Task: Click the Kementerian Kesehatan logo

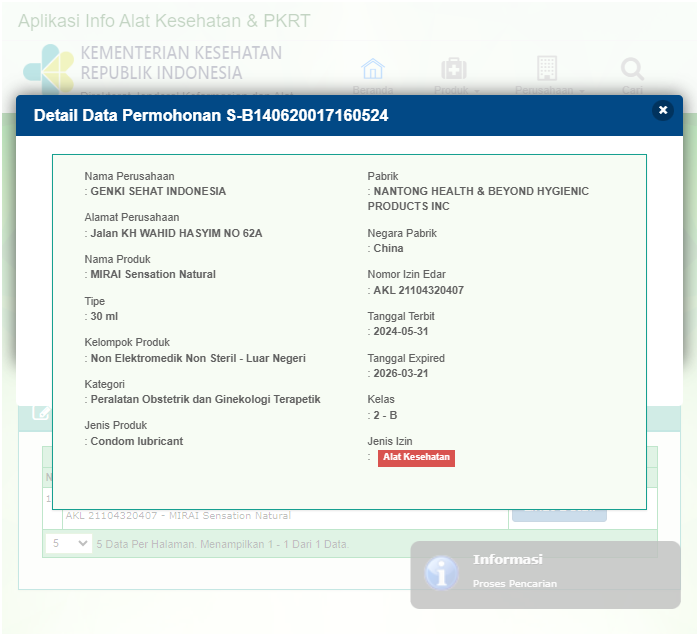Action: tap(48, 67)
